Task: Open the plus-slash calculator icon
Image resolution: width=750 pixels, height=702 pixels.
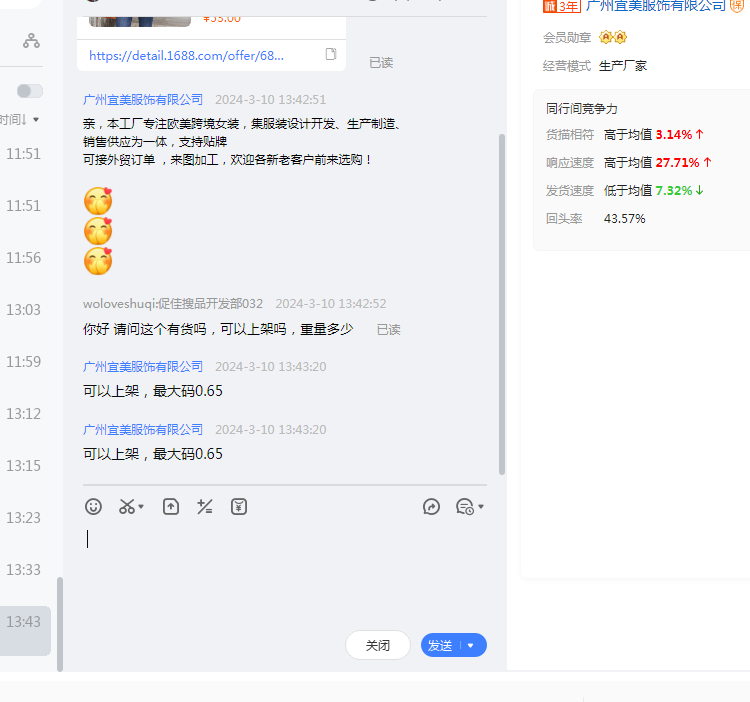Action: 205,507
